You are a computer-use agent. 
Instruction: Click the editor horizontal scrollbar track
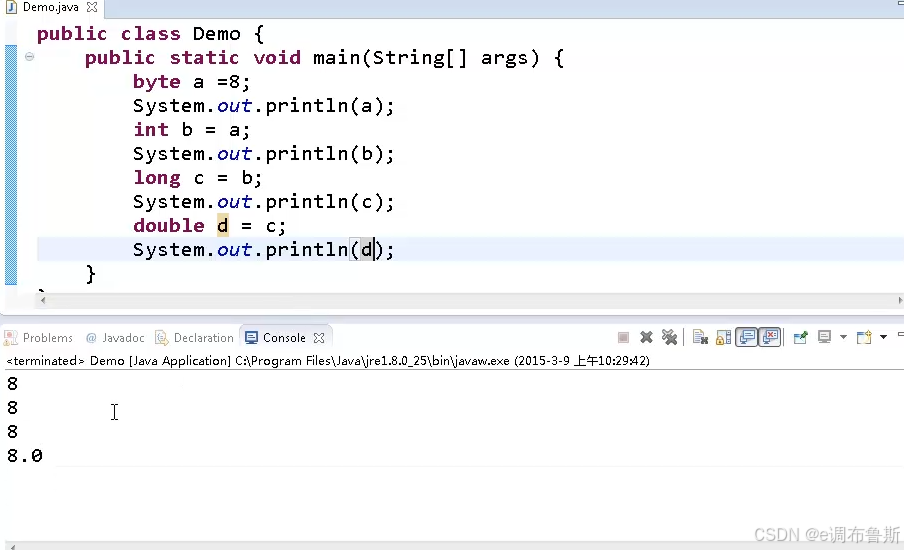coord(471,300)
